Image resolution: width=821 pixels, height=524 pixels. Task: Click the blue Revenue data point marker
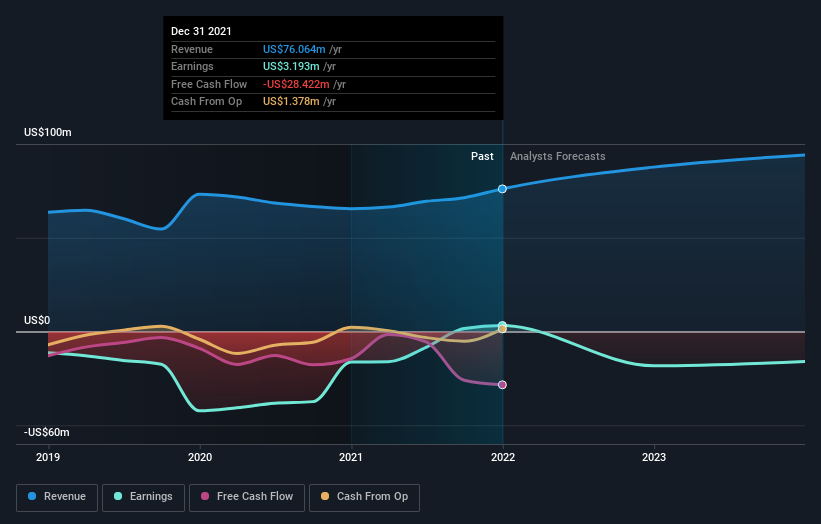502,188
